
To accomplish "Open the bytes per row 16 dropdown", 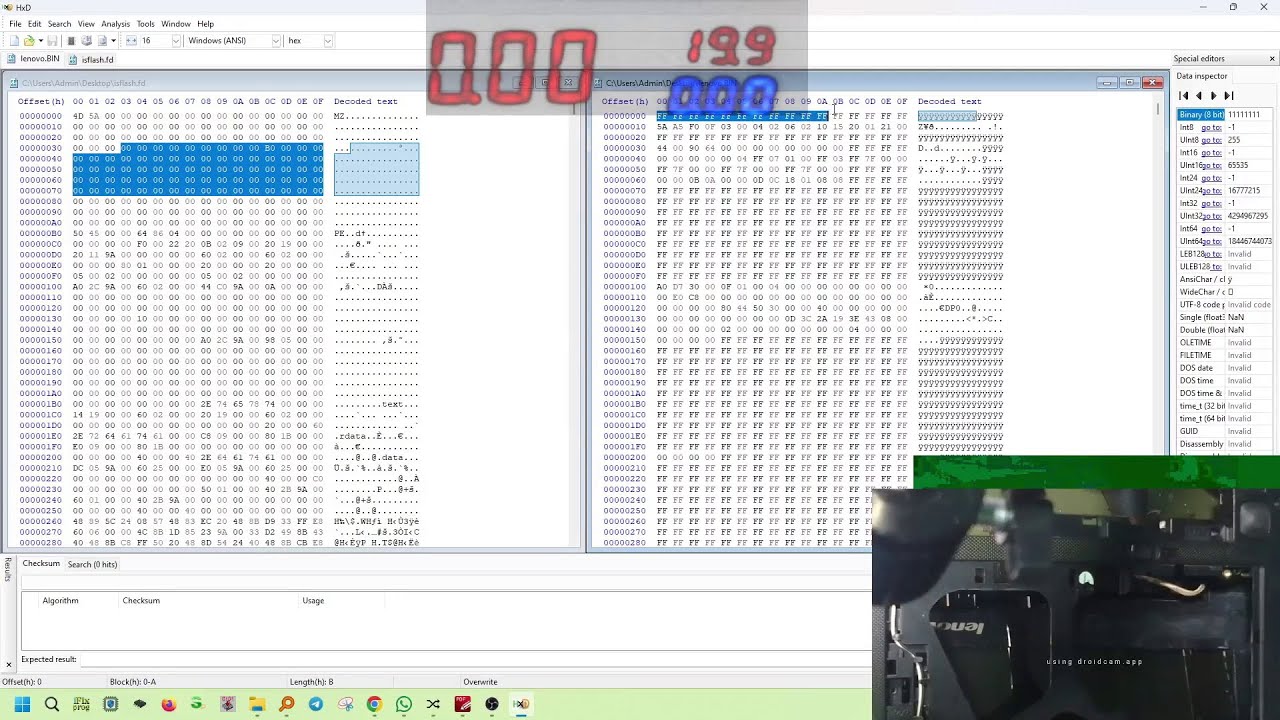I will coord(176,41).
